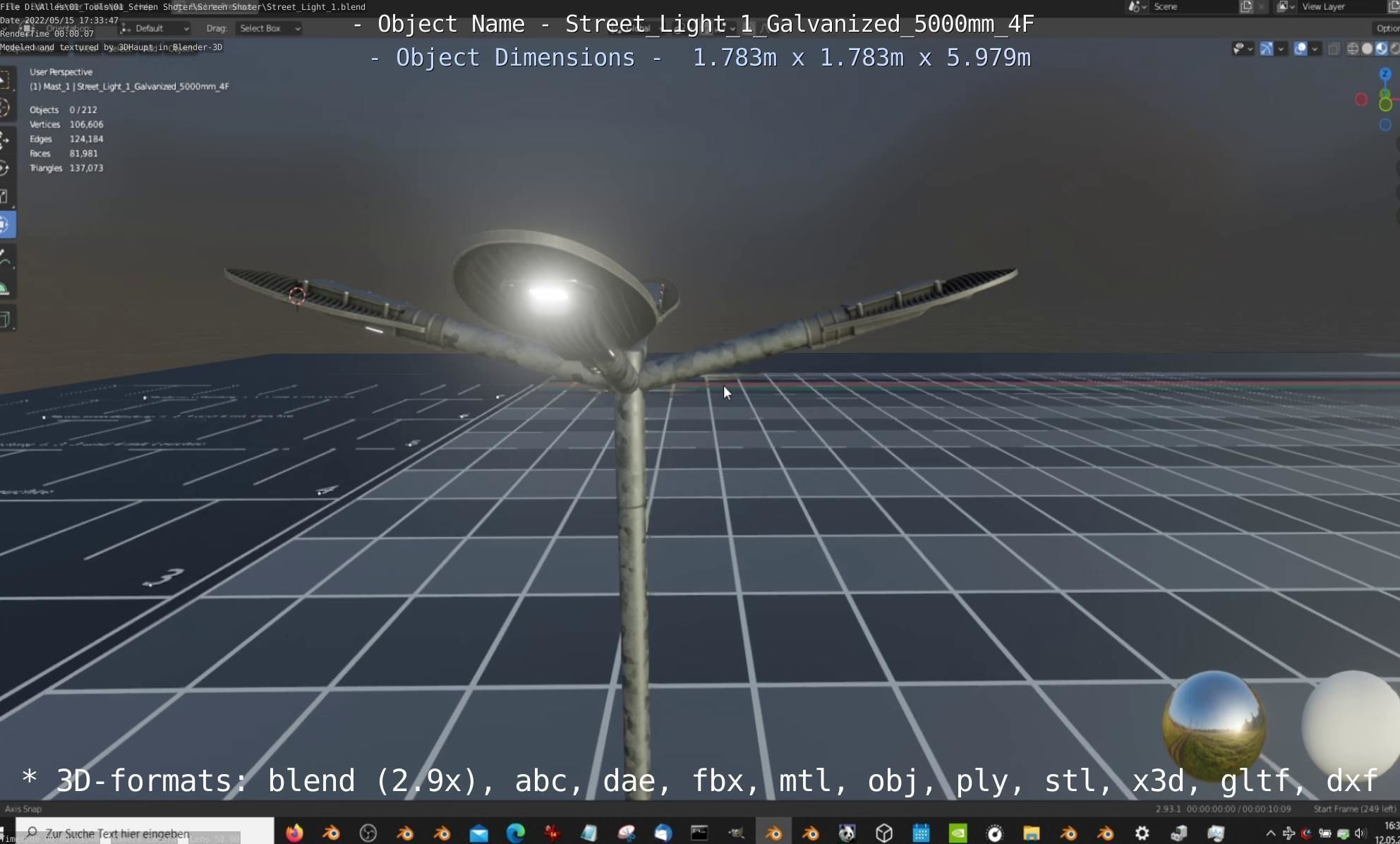Screen dimensions: 1400x844
Task: Expand the overlays options dropdown arrow
Action: point(1315,49)
